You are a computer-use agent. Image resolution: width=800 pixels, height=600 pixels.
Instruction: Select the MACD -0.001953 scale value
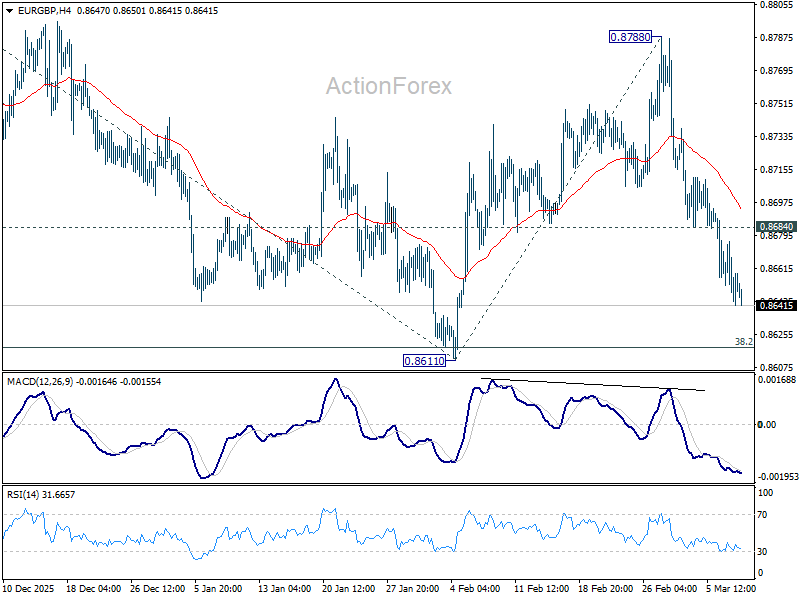[x=778, y=477]
